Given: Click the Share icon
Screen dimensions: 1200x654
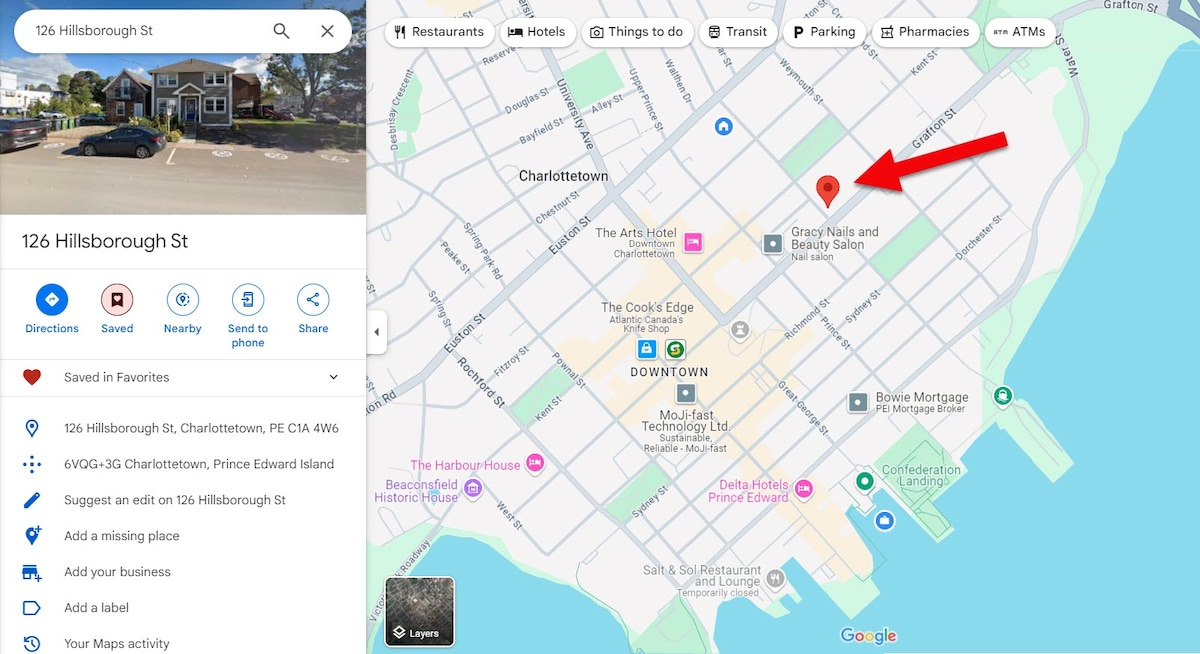Looking at the screenshot, I should click(x=313, y=299).
